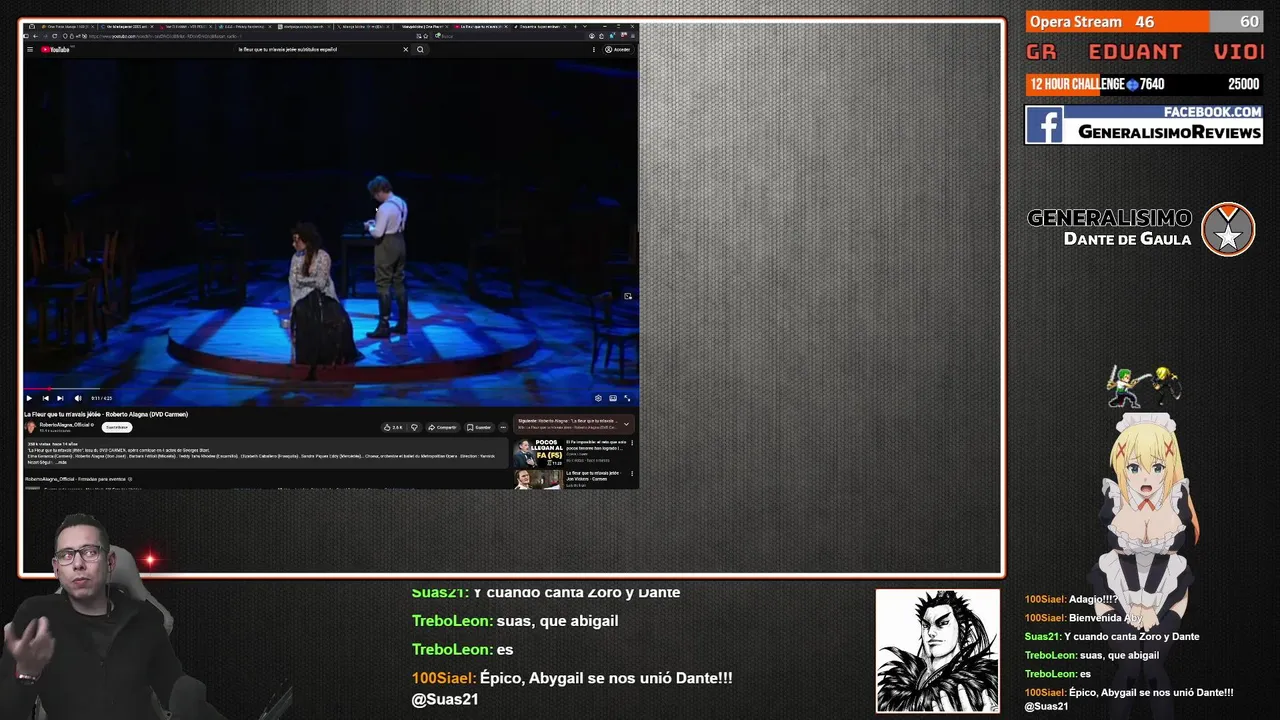This screenshot has height=720, width=1280.
Task: Play the YouTube video
Action: [x=29, y=398]
